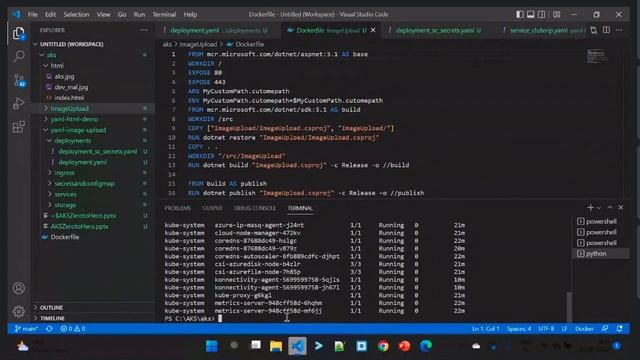Click ImageUpload in the breadcrumb
The image size is (640, 360).
tap(198, 44)
